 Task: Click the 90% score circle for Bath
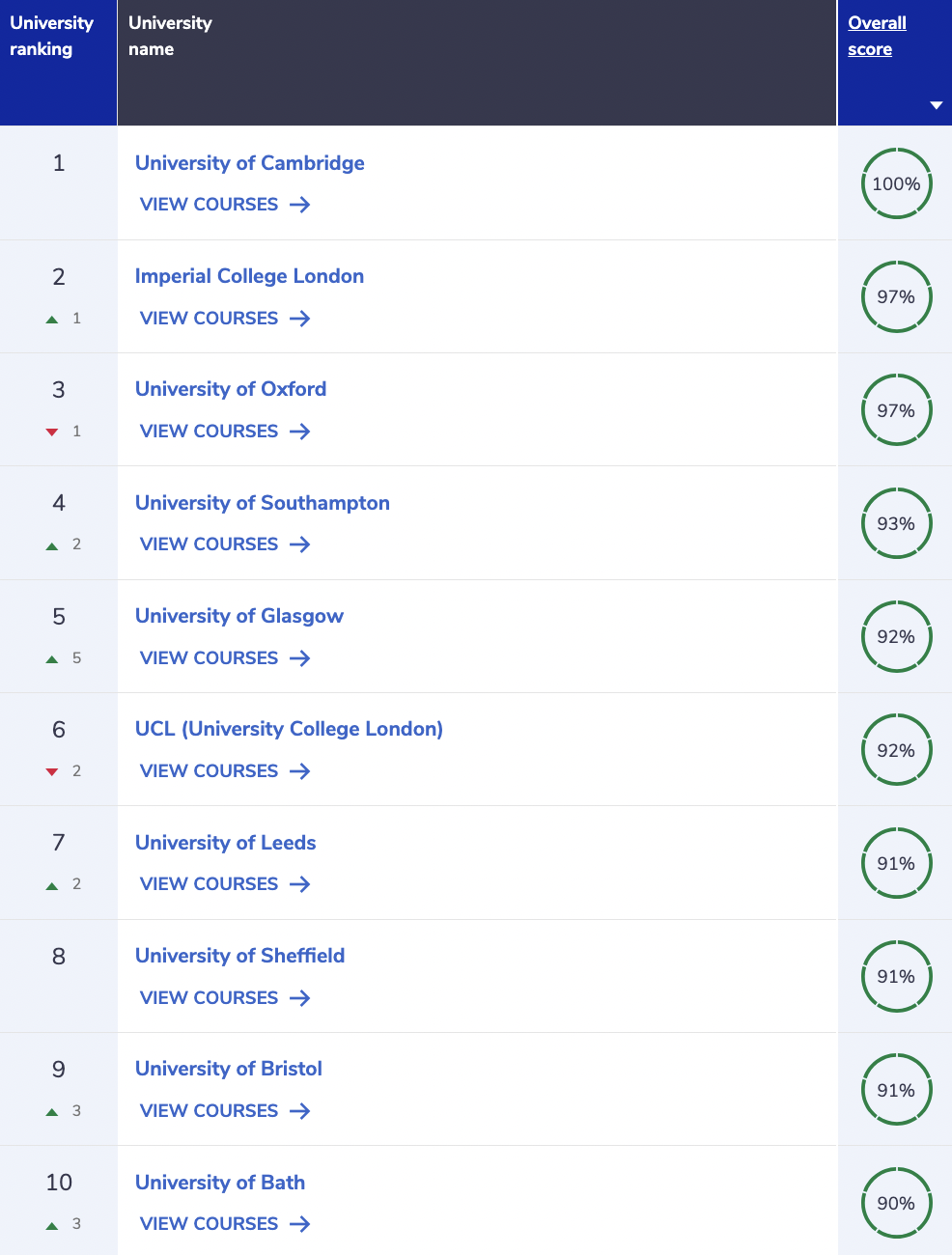coord(896,1203)
